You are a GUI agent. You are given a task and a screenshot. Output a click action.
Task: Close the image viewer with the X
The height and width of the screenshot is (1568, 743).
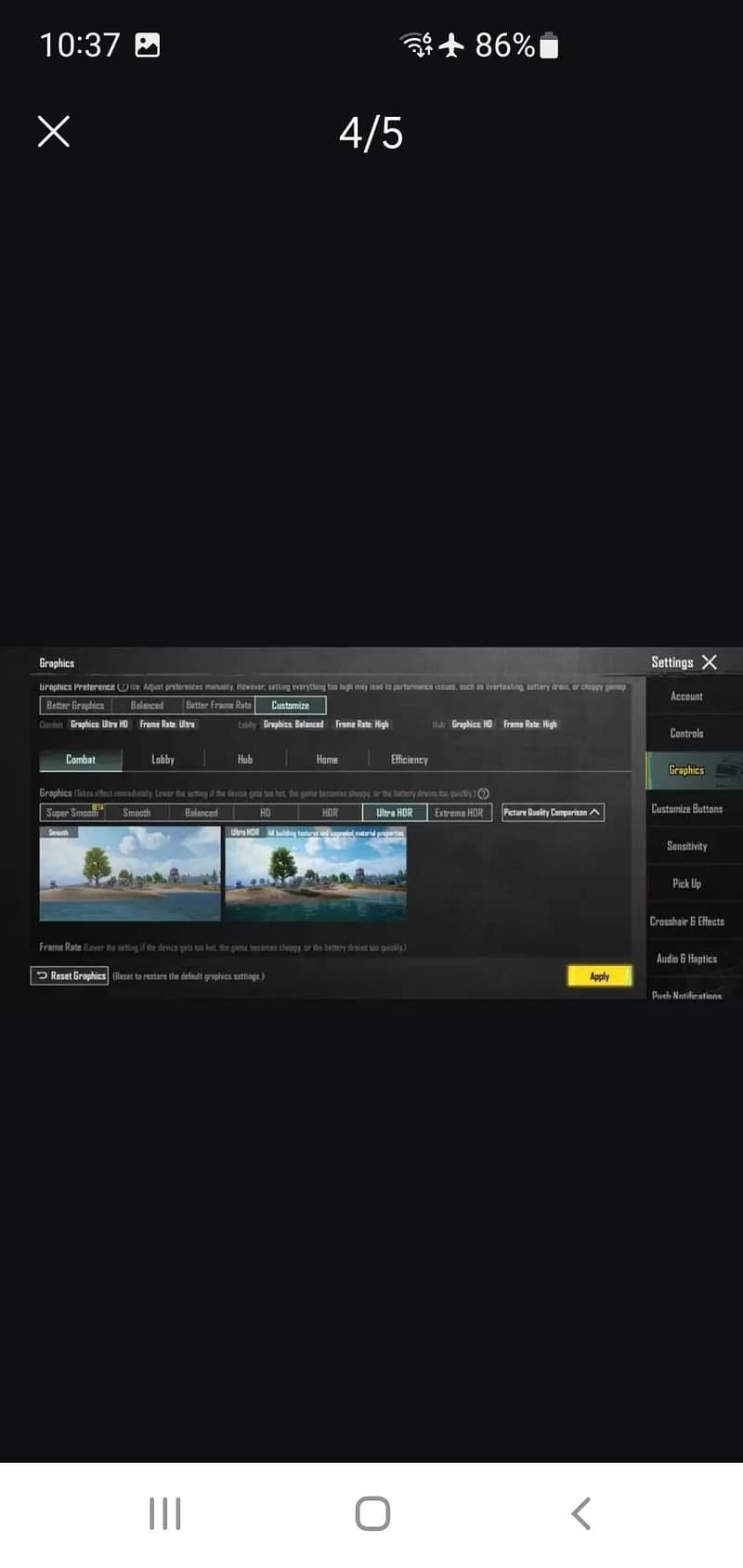[54, 132]
